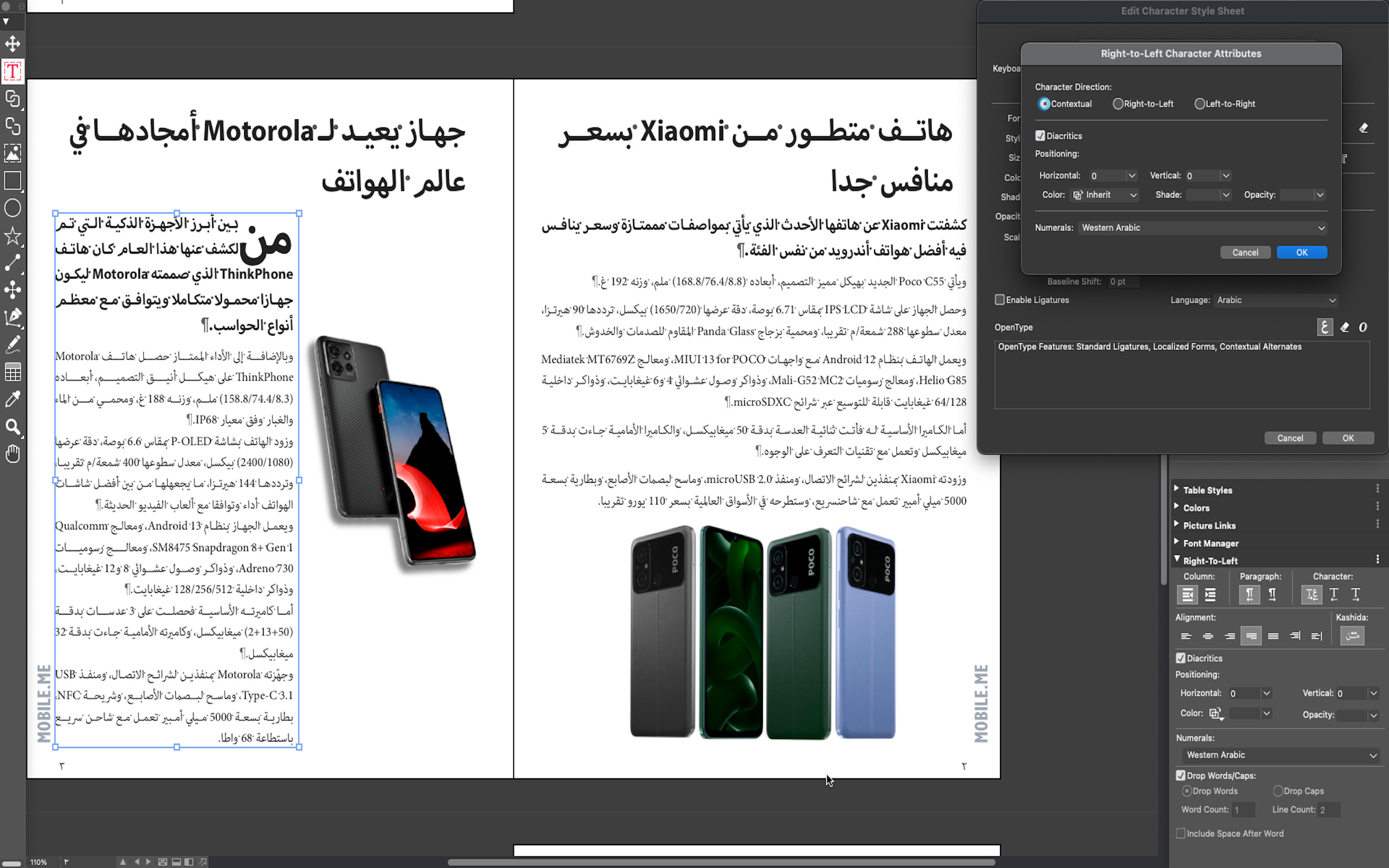
Task: Select the Pan hand tool
Action: (12, 454)
